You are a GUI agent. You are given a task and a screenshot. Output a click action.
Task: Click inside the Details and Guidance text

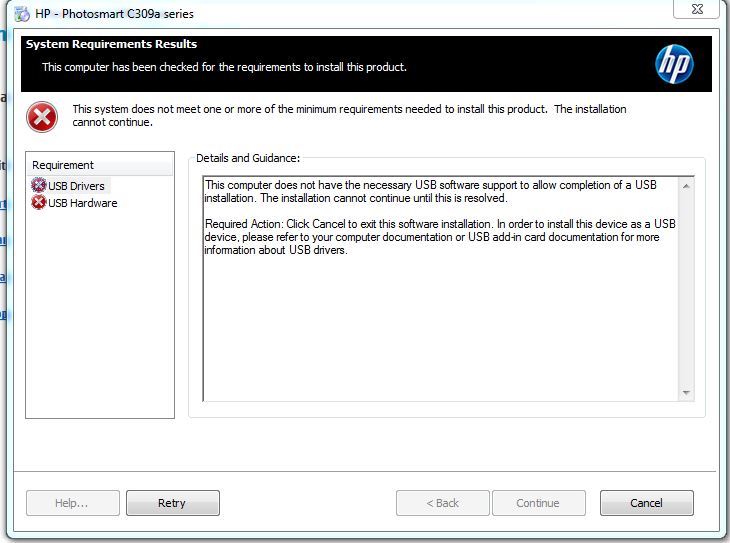(x=440, y=217)
